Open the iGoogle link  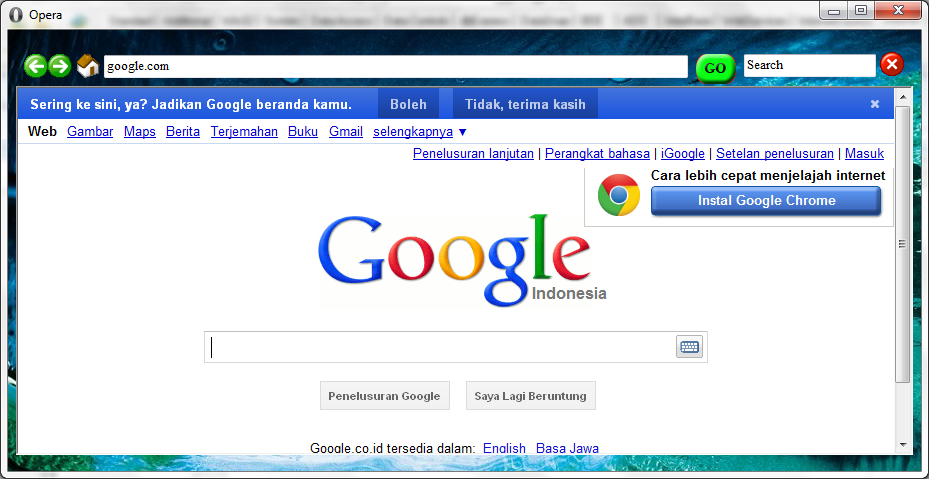[683, 154]
